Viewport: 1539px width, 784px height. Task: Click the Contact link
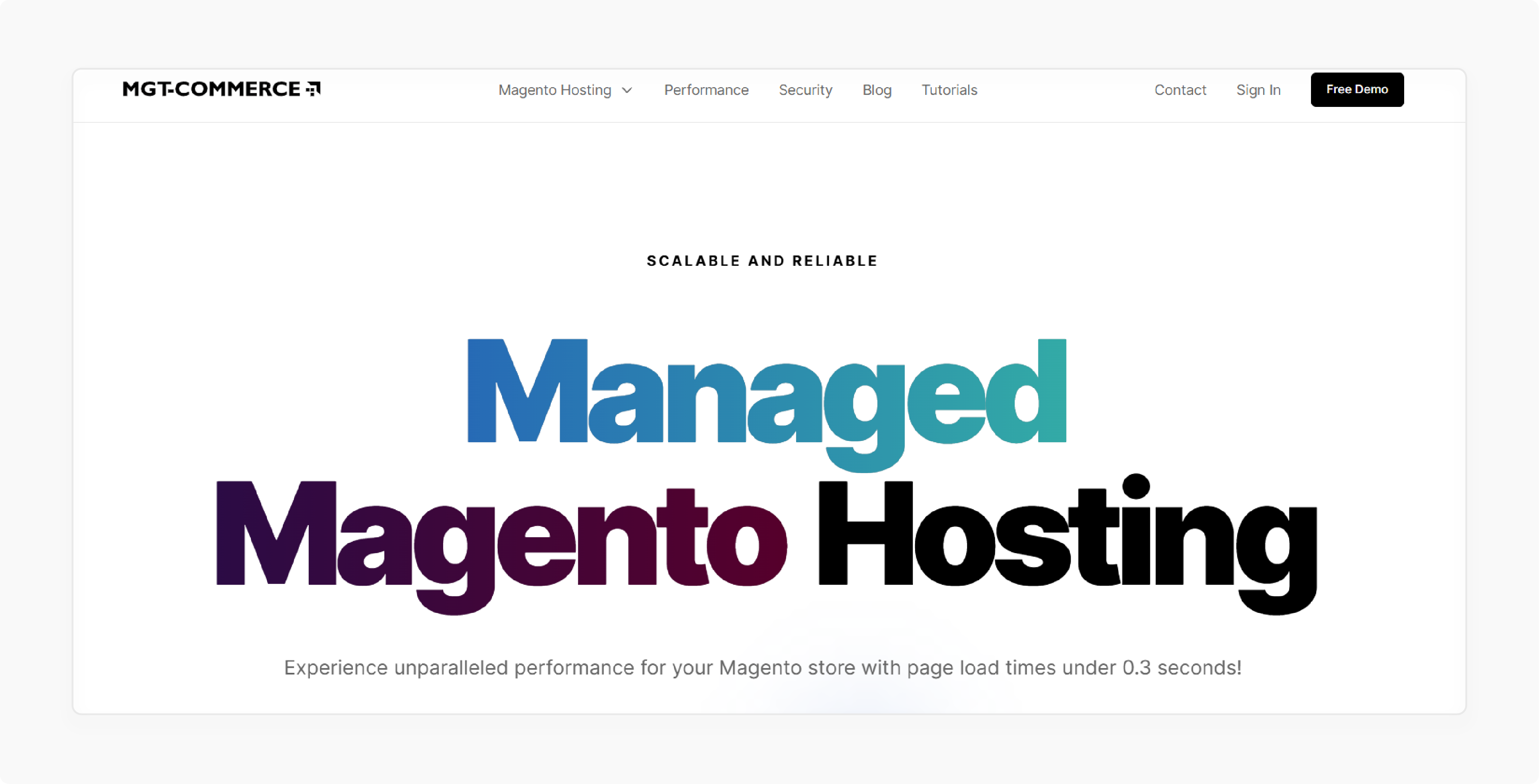click(x=1180, y=90)
